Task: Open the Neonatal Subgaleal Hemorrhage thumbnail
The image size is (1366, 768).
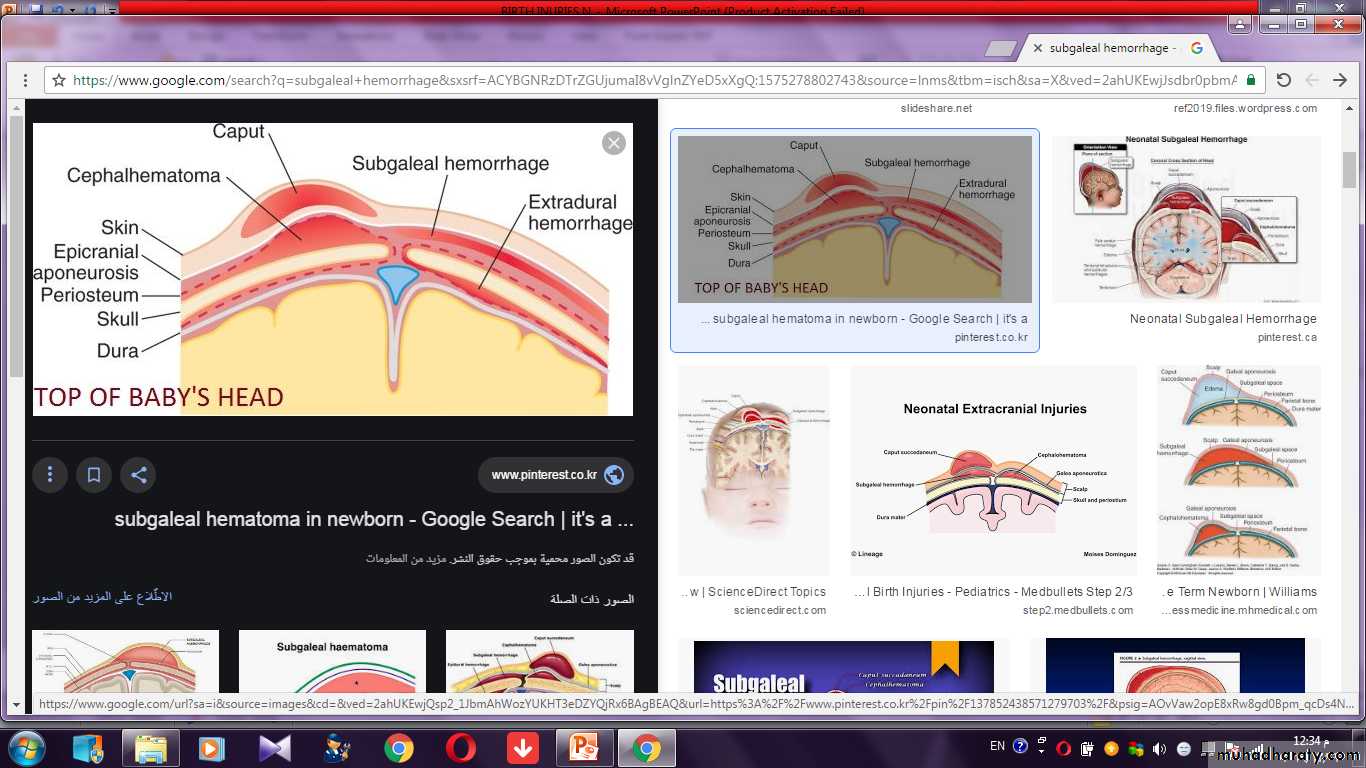Action: (x=1186, y=220)
